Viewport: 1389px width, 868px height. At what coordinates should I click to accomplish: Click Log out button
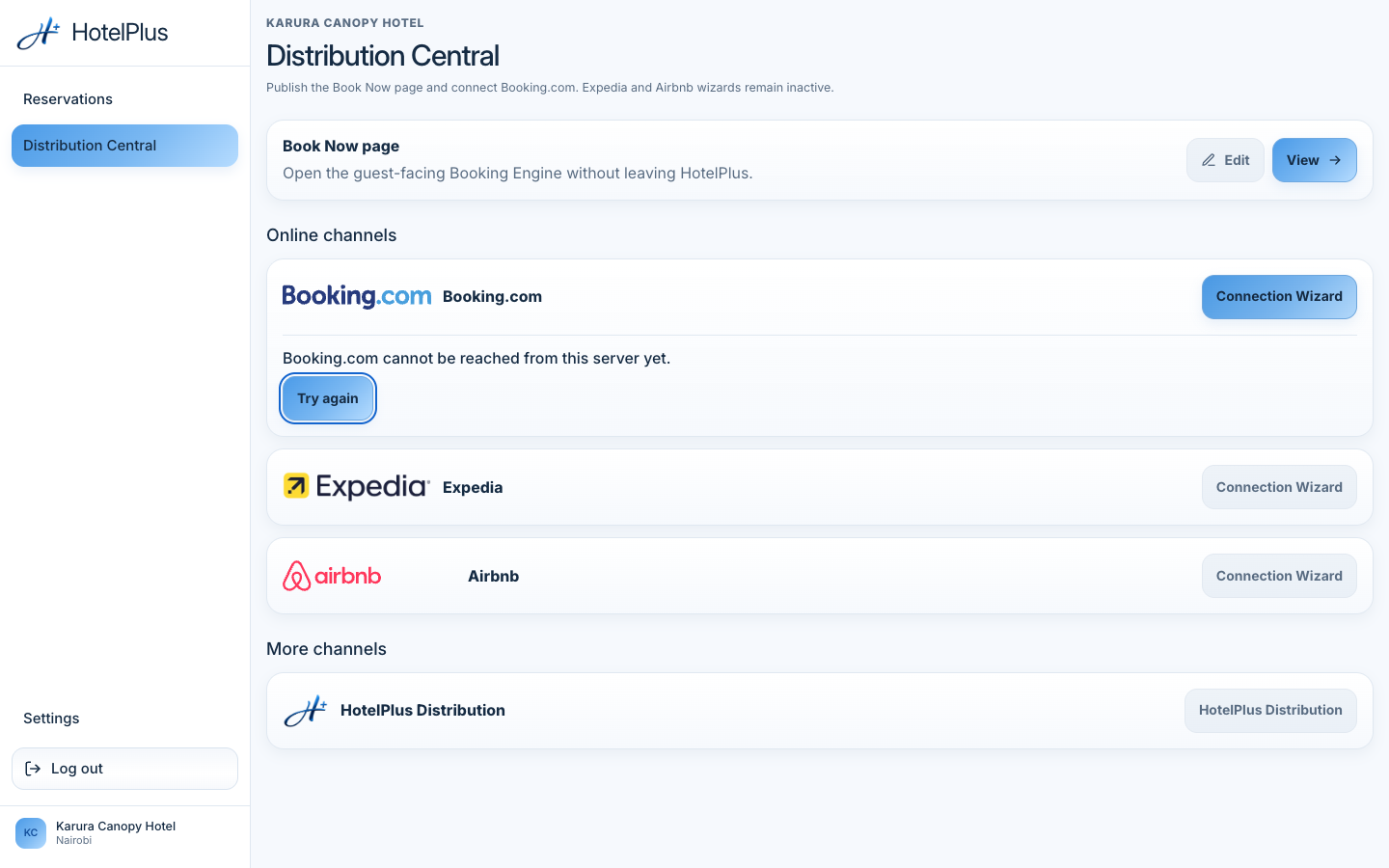click(x=124, y=769)
